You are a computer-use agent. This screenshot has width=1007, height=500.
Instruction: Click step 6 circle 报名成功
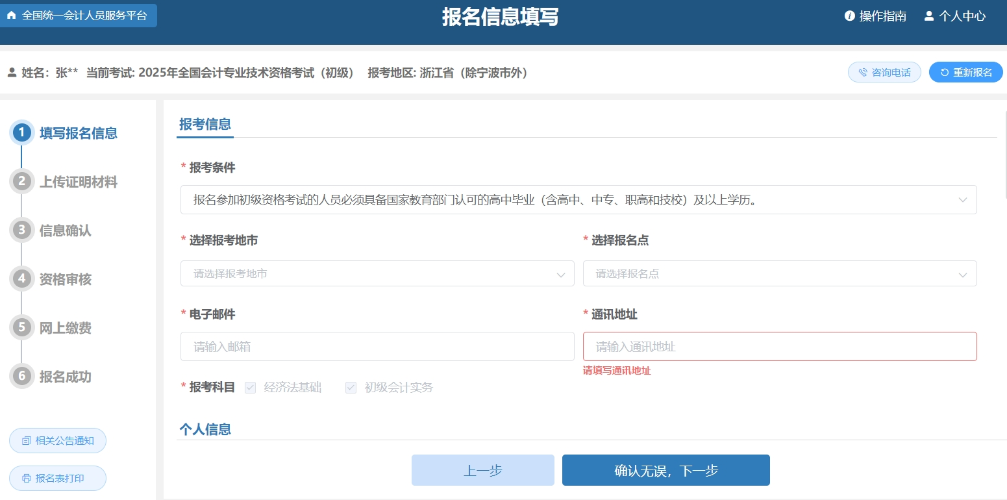click(x=20, y=376)
